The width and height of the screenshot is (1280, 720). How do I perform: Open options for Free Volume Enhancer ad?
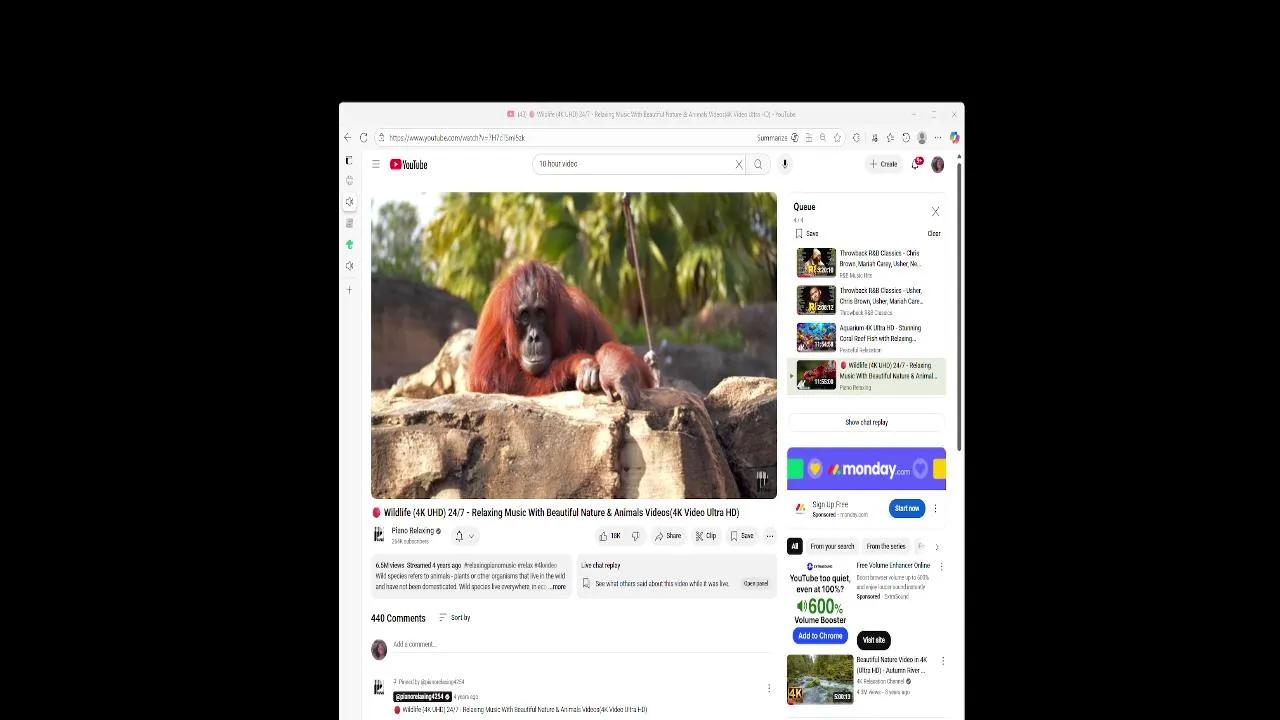(941, 566)
